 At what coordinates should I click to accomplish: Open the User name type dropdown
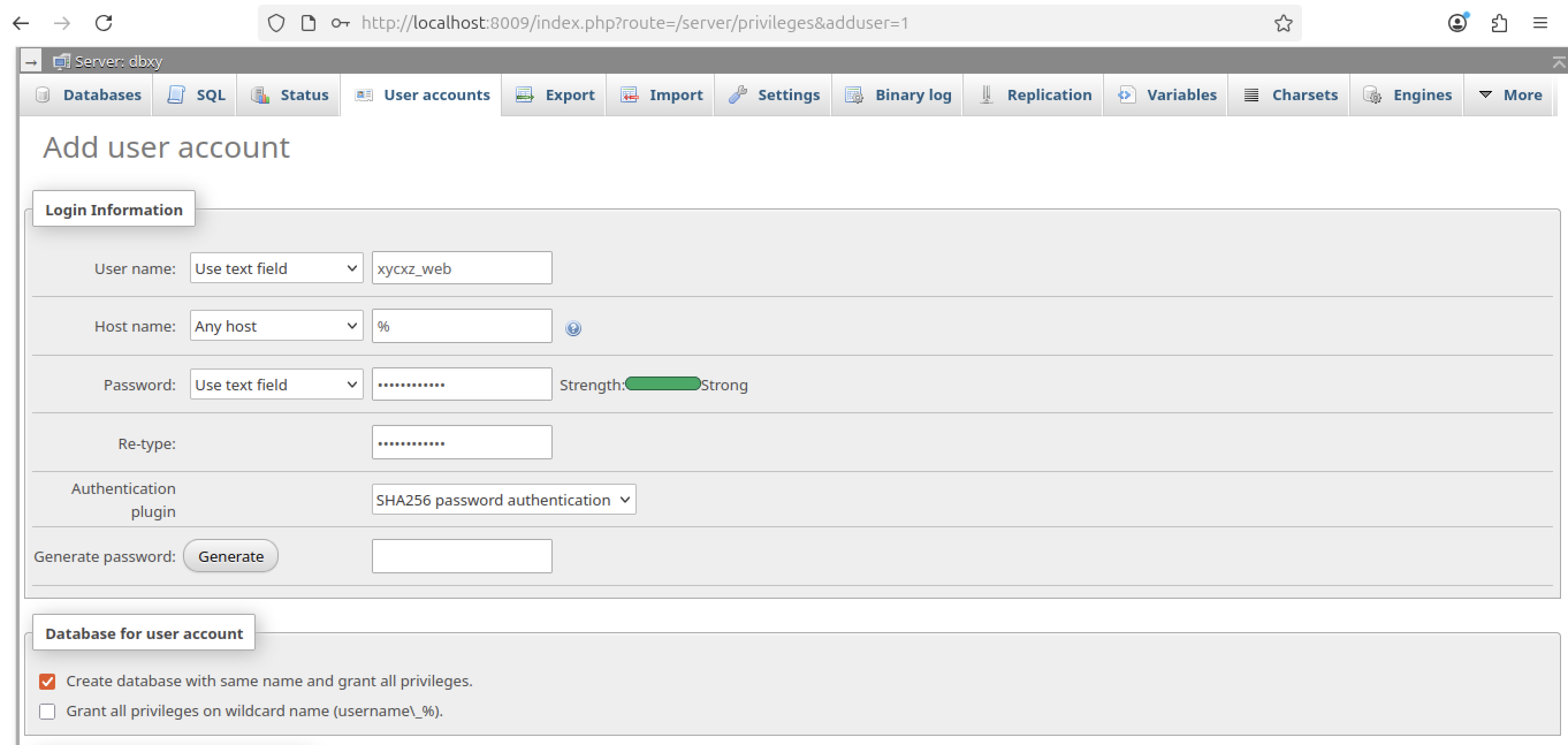pos(276,268)
